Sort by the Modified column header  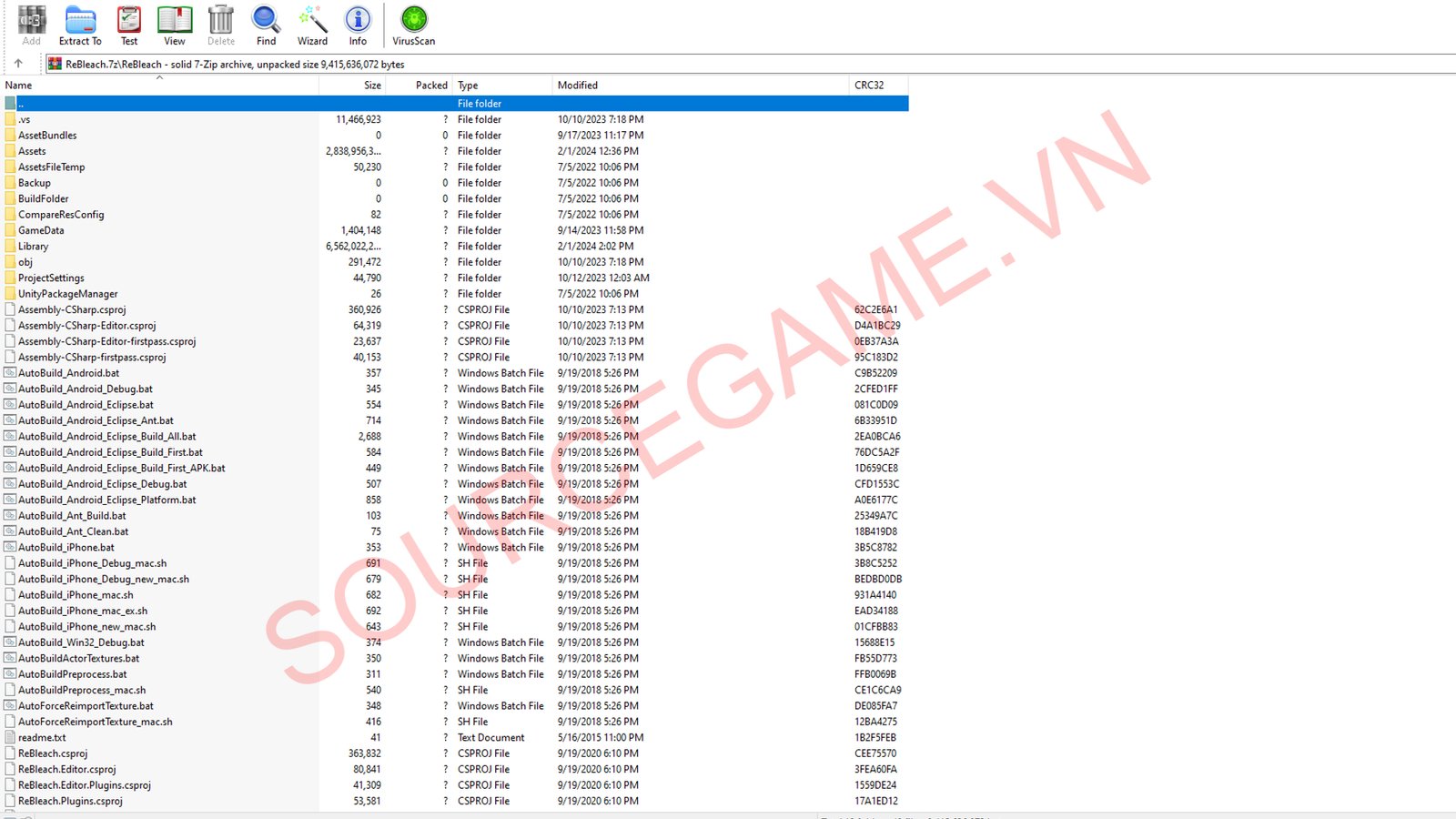tap(578, 86)
